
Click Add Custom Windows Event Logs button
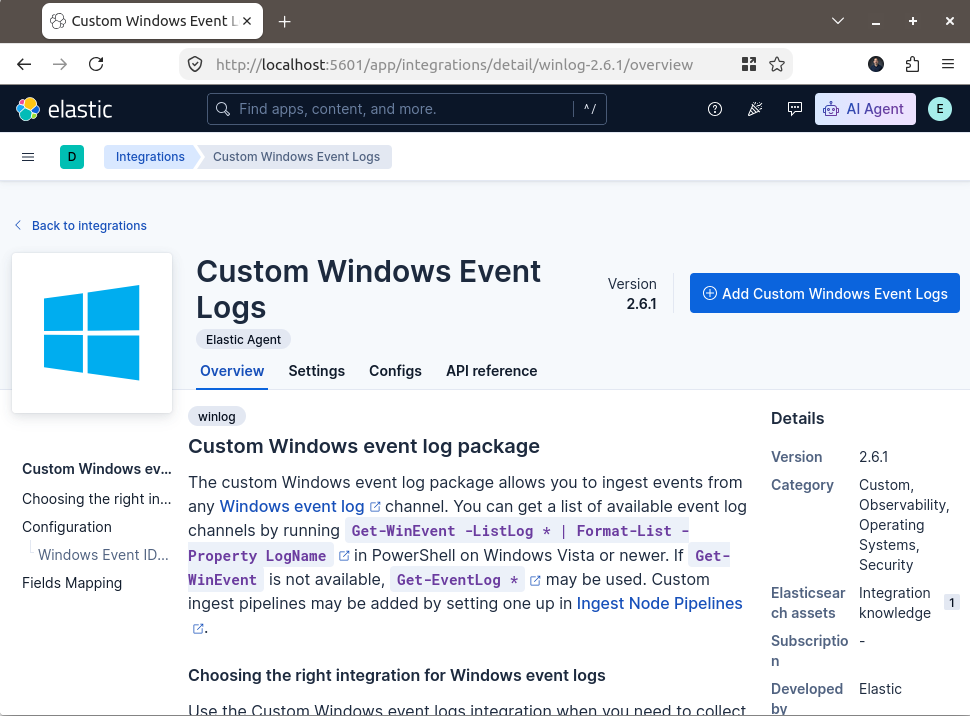[825, 293]
